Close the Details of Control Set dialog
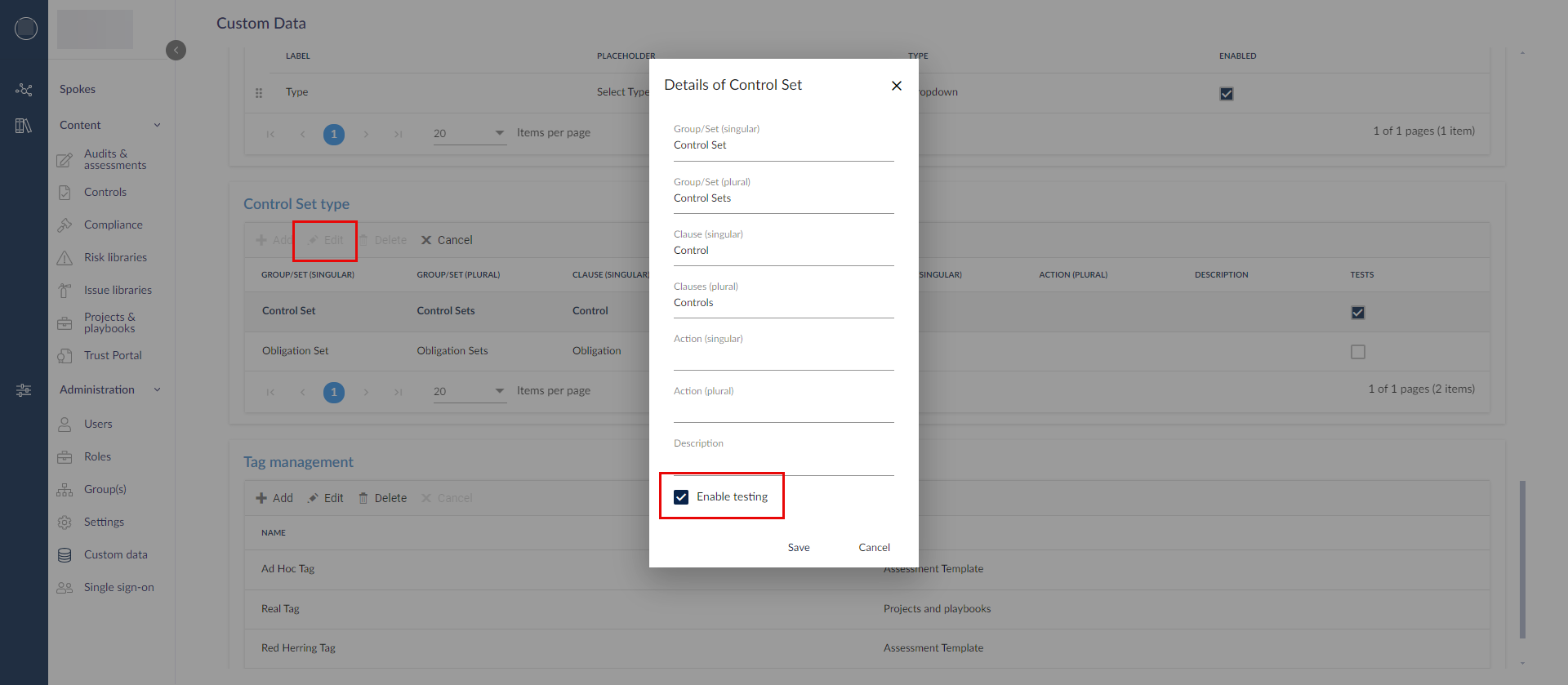Viewport: 1568px width, 685px height. [896, 86]
